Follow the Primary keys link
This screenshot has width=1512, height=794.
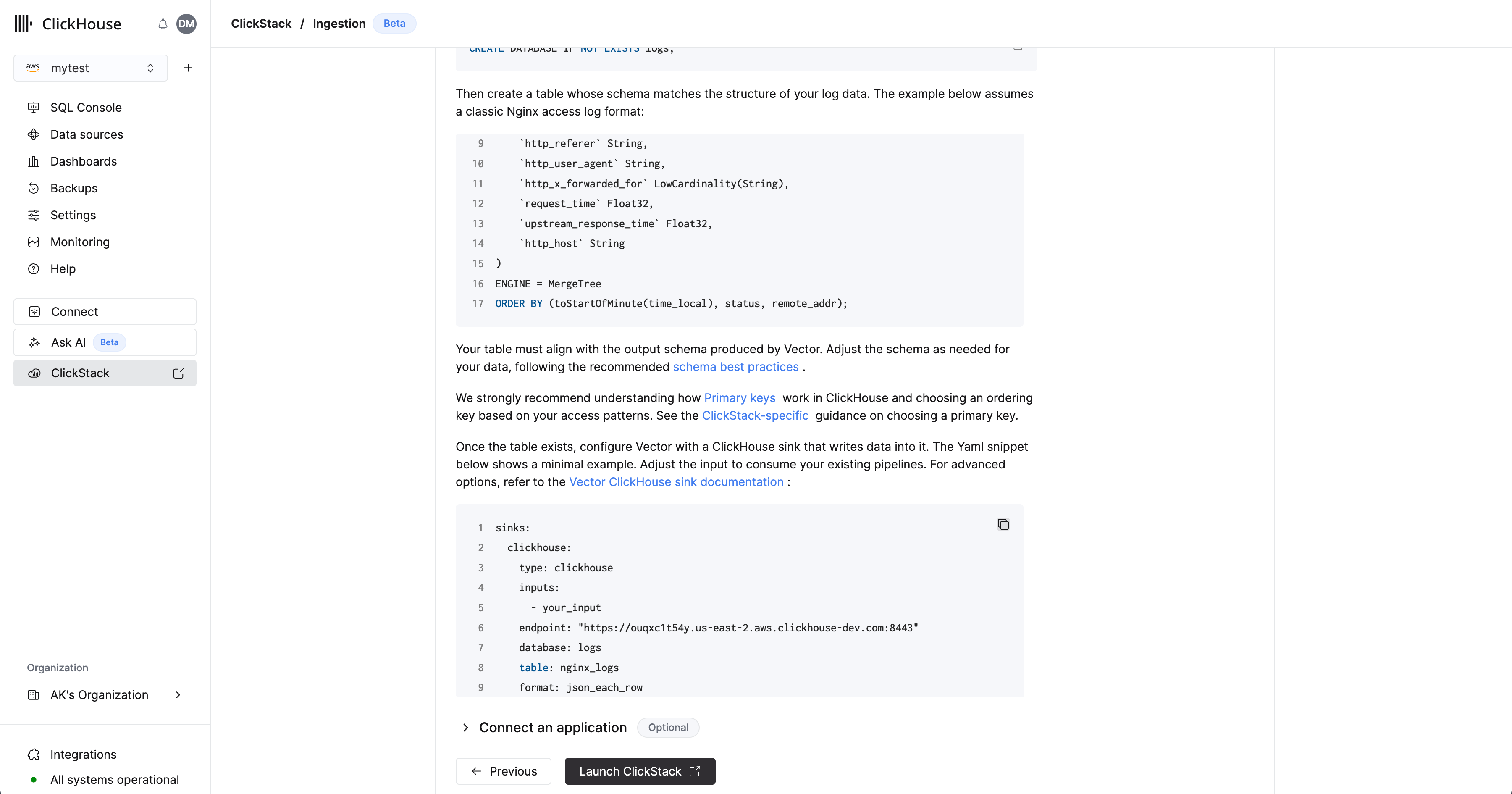point(739,398)
